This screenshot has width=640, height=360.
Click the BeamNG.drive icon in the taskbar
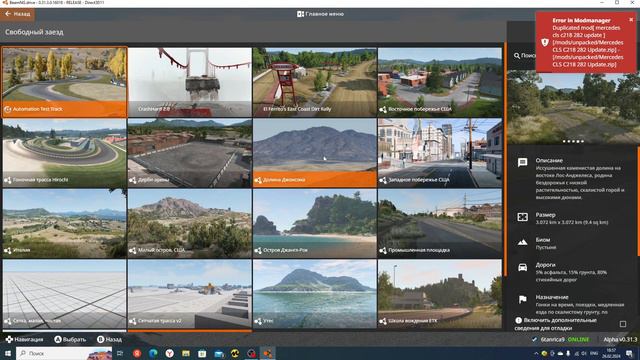coord(268,353)
